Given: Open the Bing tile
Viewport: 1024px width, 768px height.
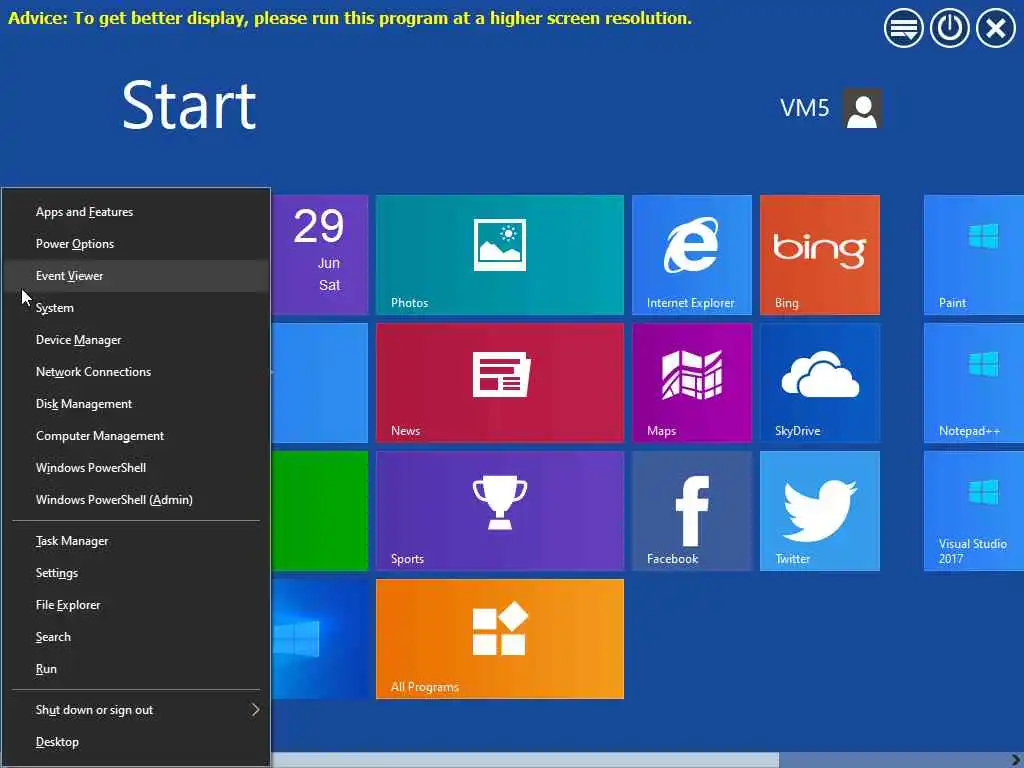Looking at the screenshot, I should pos(820,255).
